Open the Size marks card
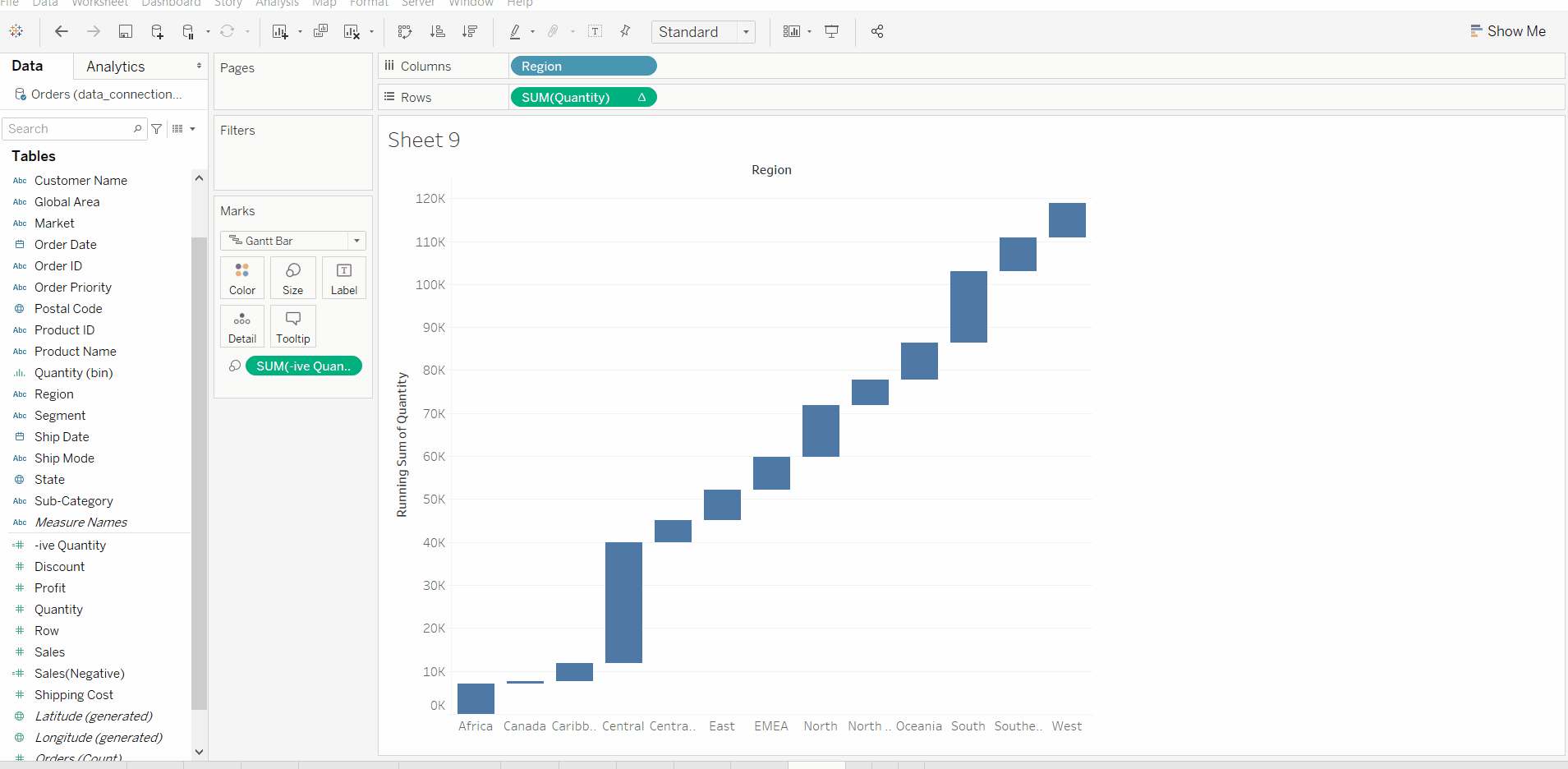The width and height of the screenshot is (1568, 769). click(292, 278)
